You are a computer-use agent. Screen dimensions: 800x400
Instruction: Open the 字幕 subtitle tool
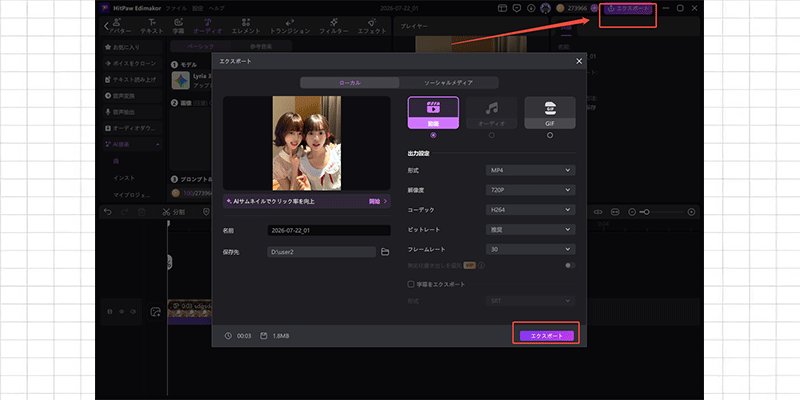178,27
